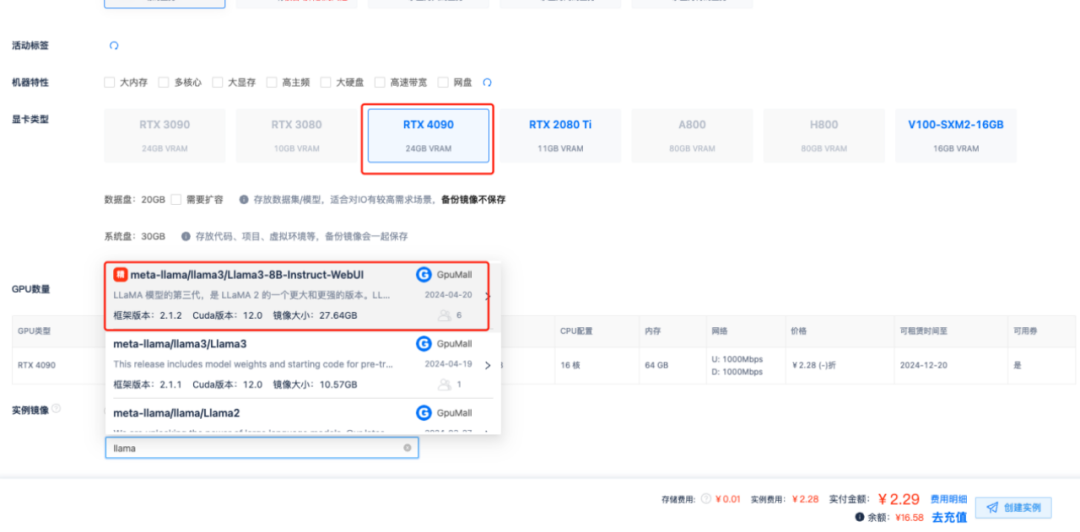Viewport: 1080px width, 532px height.
Task: Click the 64 GB memory cell
Action: coord(656,365)
